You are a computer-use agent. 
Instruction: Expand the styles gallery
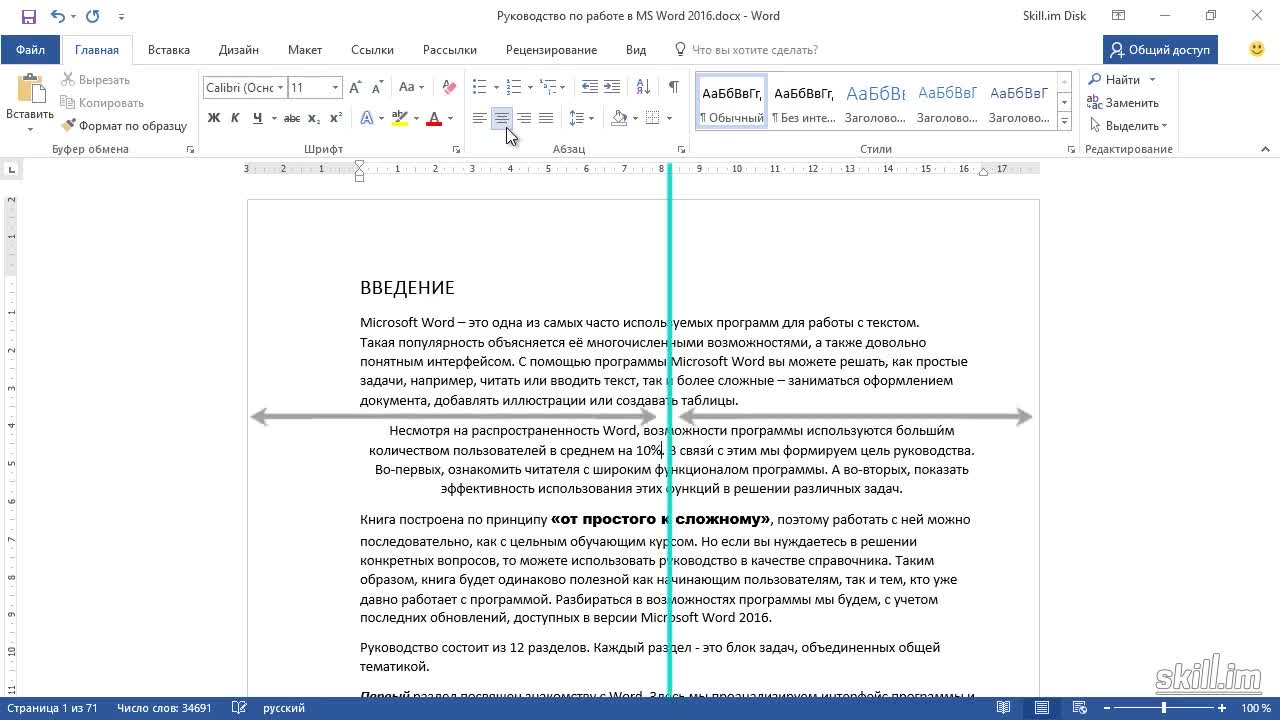pyautogui.click(x=1064, y=121)
